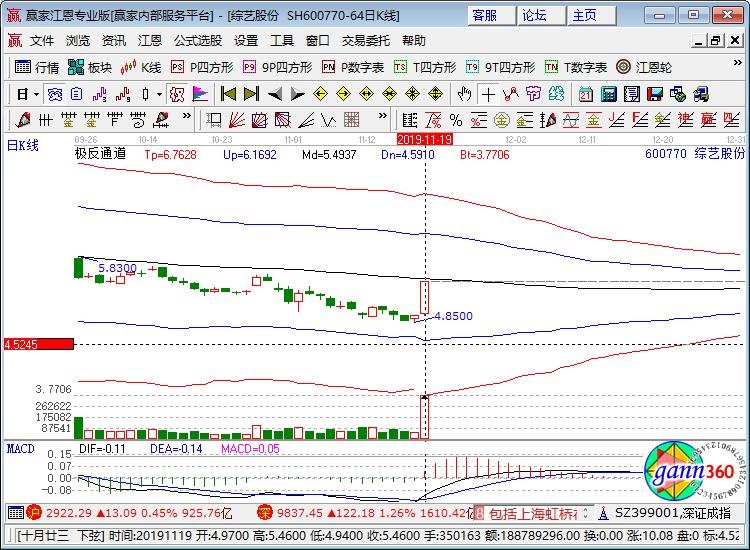Image resolution: width=750 pixels, height=550 pixels.
Task: Open the calculator icon
Action: click(608, 94)
